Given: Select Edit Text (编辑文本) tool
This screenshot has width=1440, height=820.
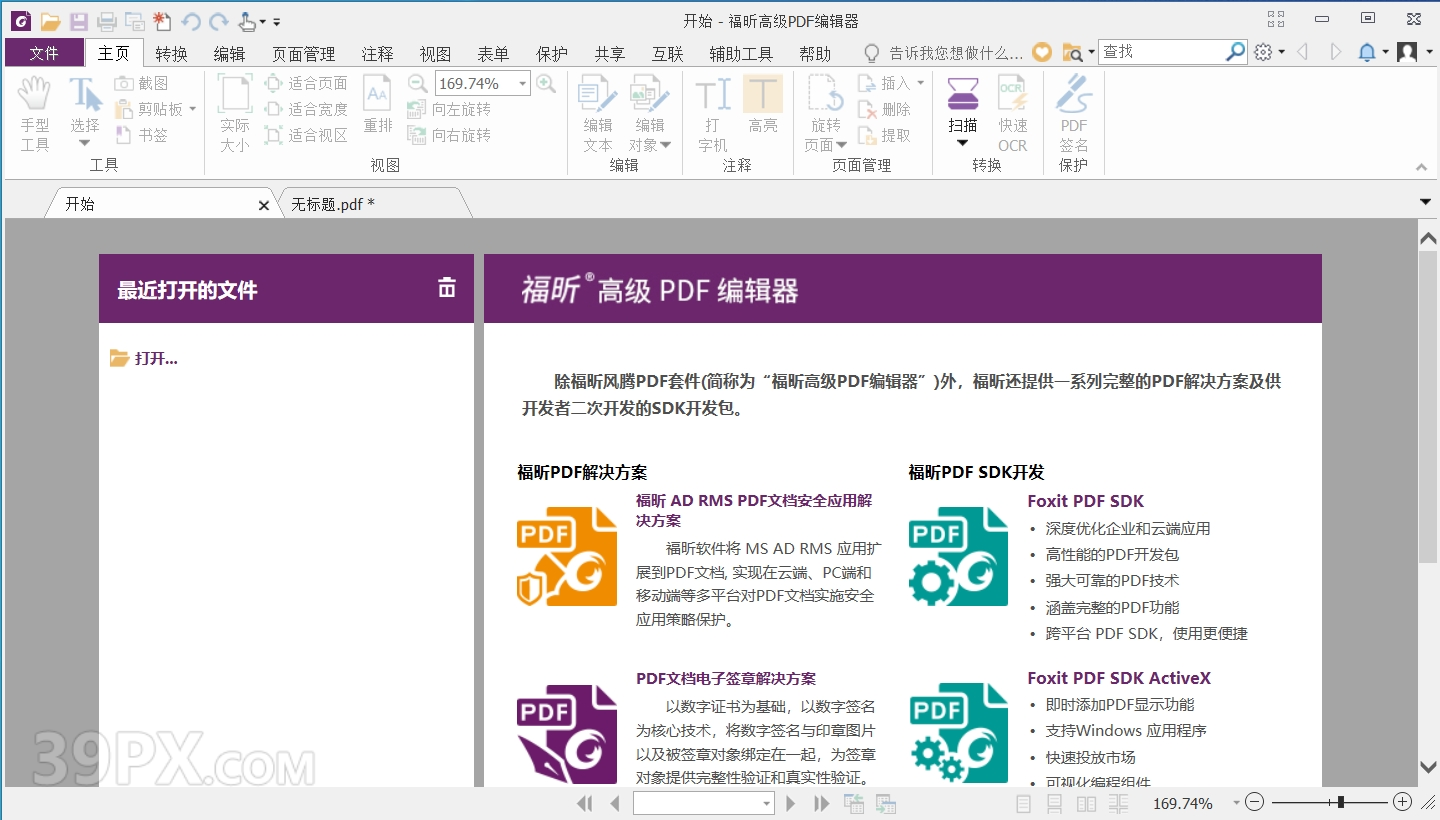Looking at the screenshot, I should click(598, 113).
